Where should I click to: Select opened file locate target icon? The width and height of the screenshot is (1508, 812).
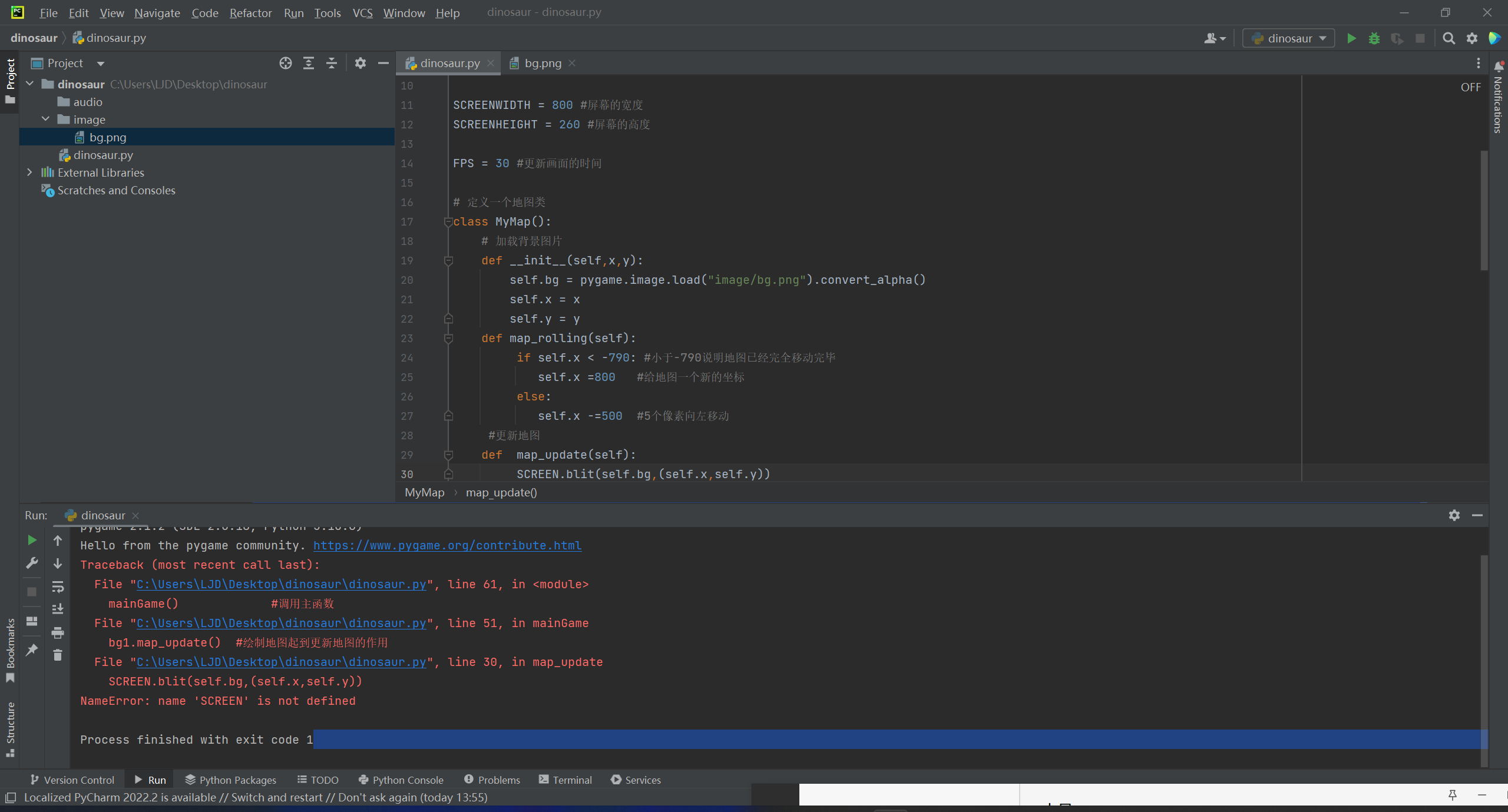pos(286,63)
